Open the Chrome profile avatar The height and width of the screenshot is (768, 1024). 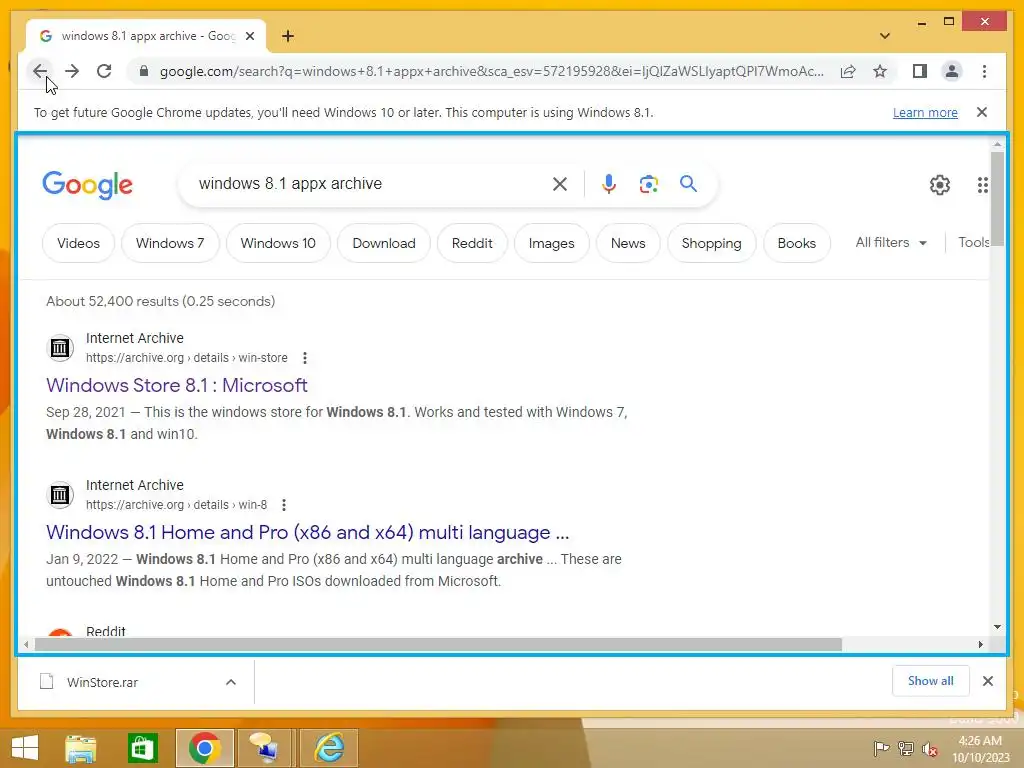point(952,71)
